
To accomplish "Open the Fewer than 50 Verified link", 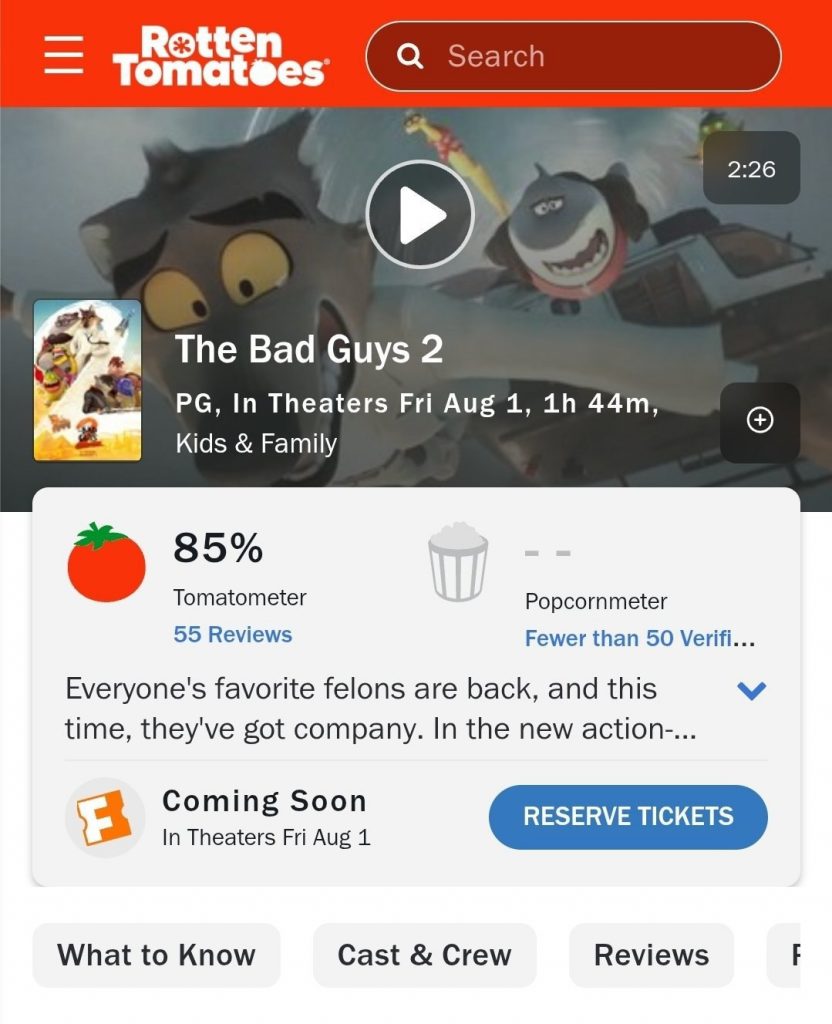I will pyautogui.click(x=640, y=638).
